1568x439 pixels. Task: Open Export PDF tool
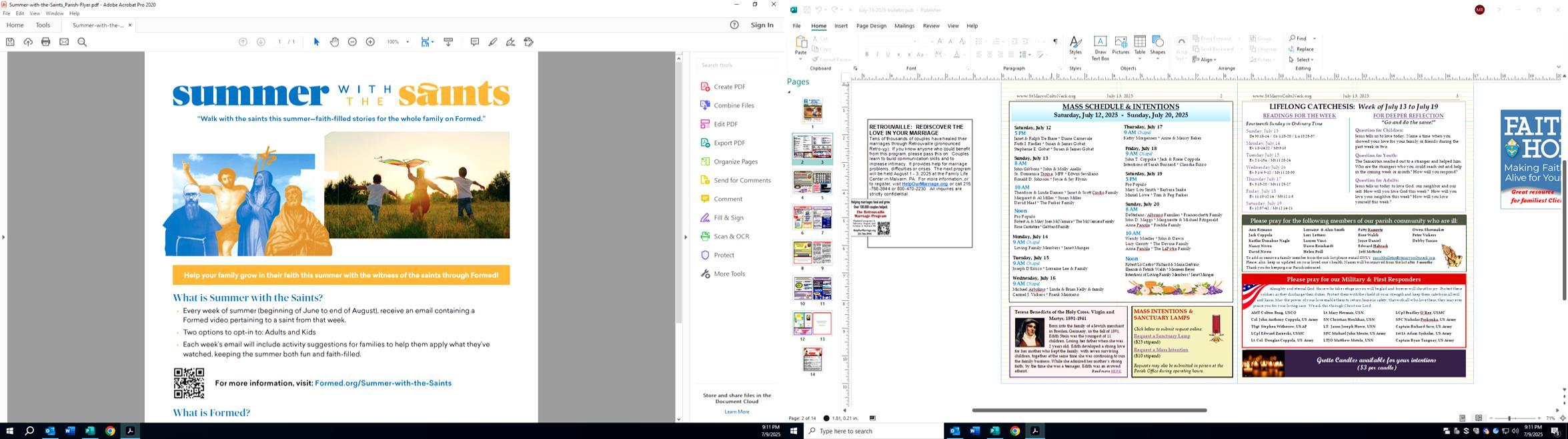722,143
